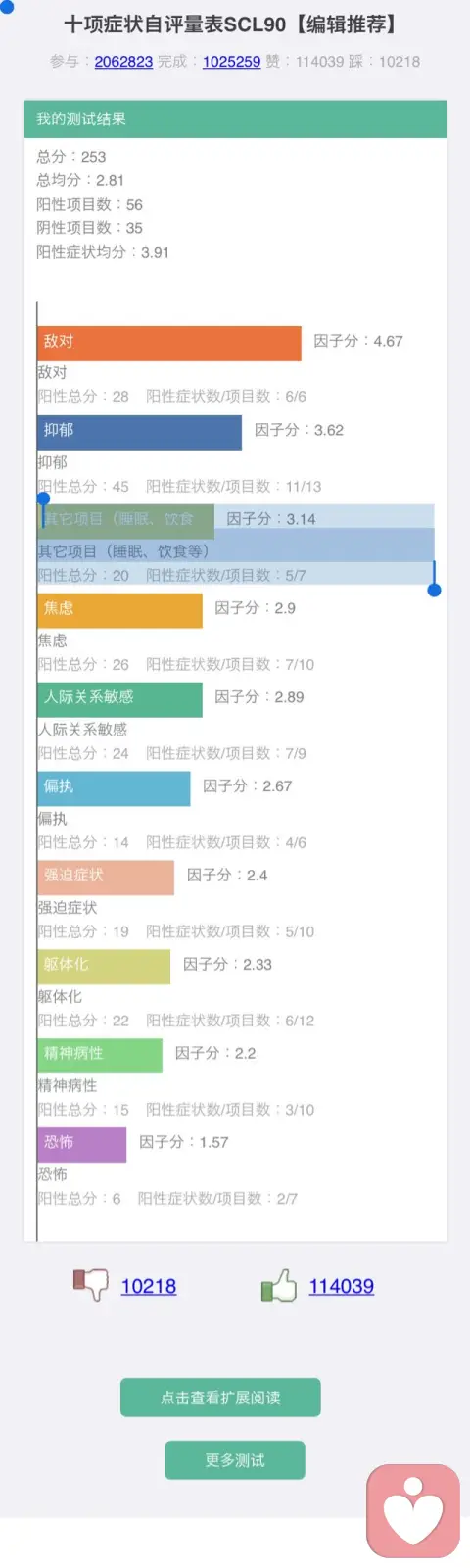Select the pink 强迫症状 bar
The height and width of the screenshot is (1568, 470).
[x=106, y=878]
